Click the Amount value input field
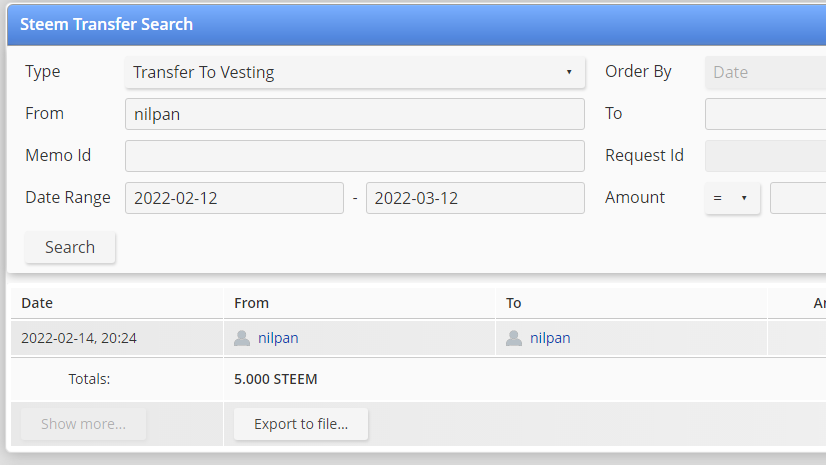 click(798, 198)
